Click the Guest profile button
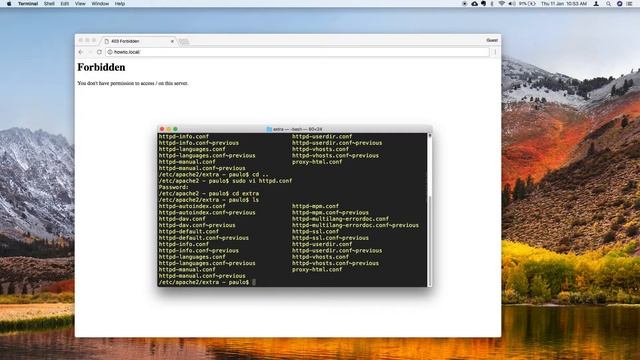The height and width of the screenshot is (360, 640). (x=492, y=40)
